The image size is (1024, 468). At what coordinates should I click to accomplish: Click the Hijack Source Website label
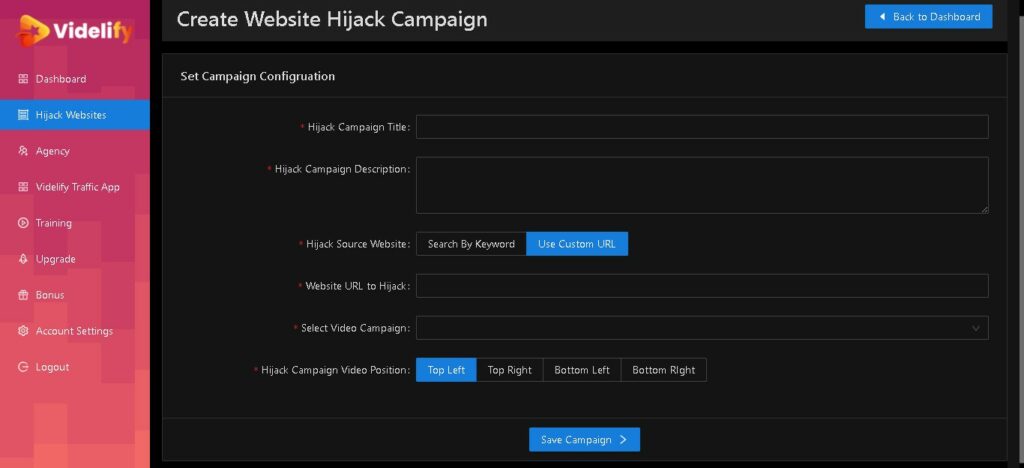(358, 244)
